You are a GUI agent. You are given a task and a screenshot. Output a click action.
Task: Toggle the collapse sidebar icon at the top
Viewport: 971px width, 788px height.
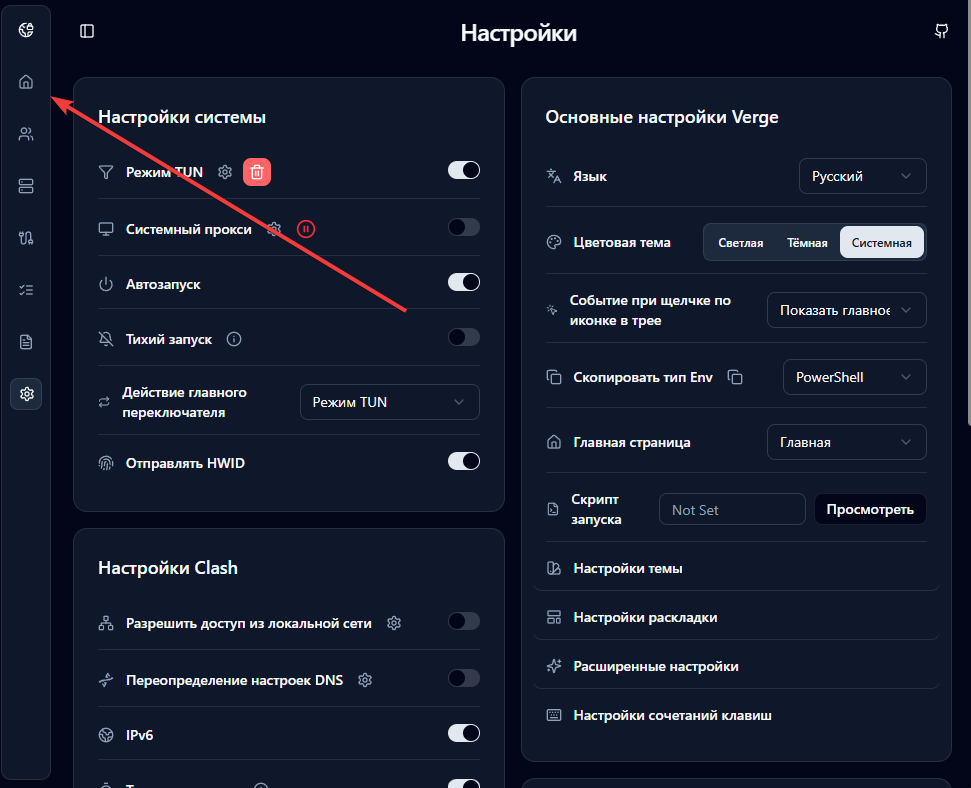coord(86,31)
